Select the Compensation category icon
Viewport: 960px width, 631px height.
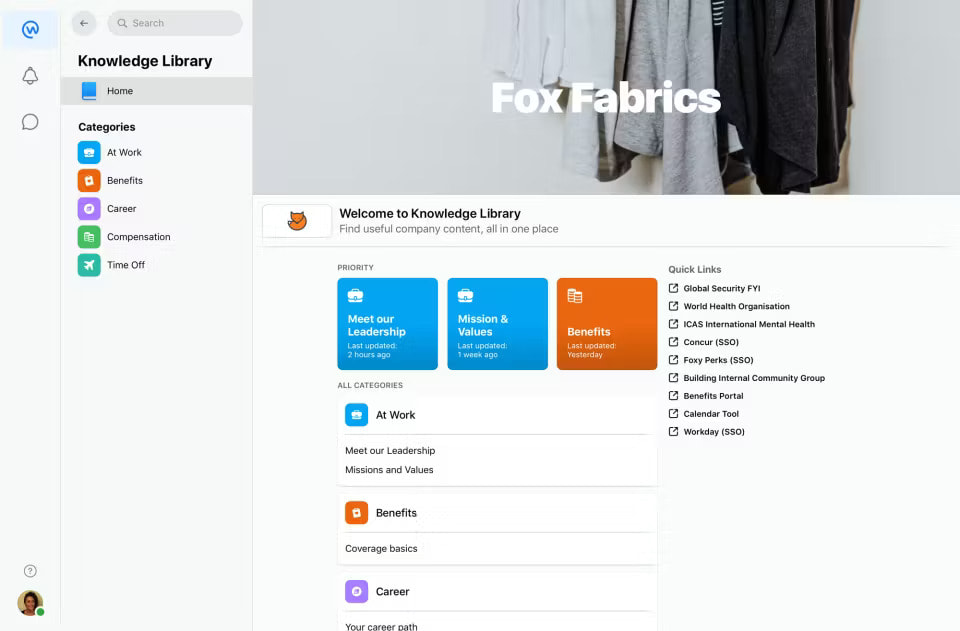click(x=88, y=236)
